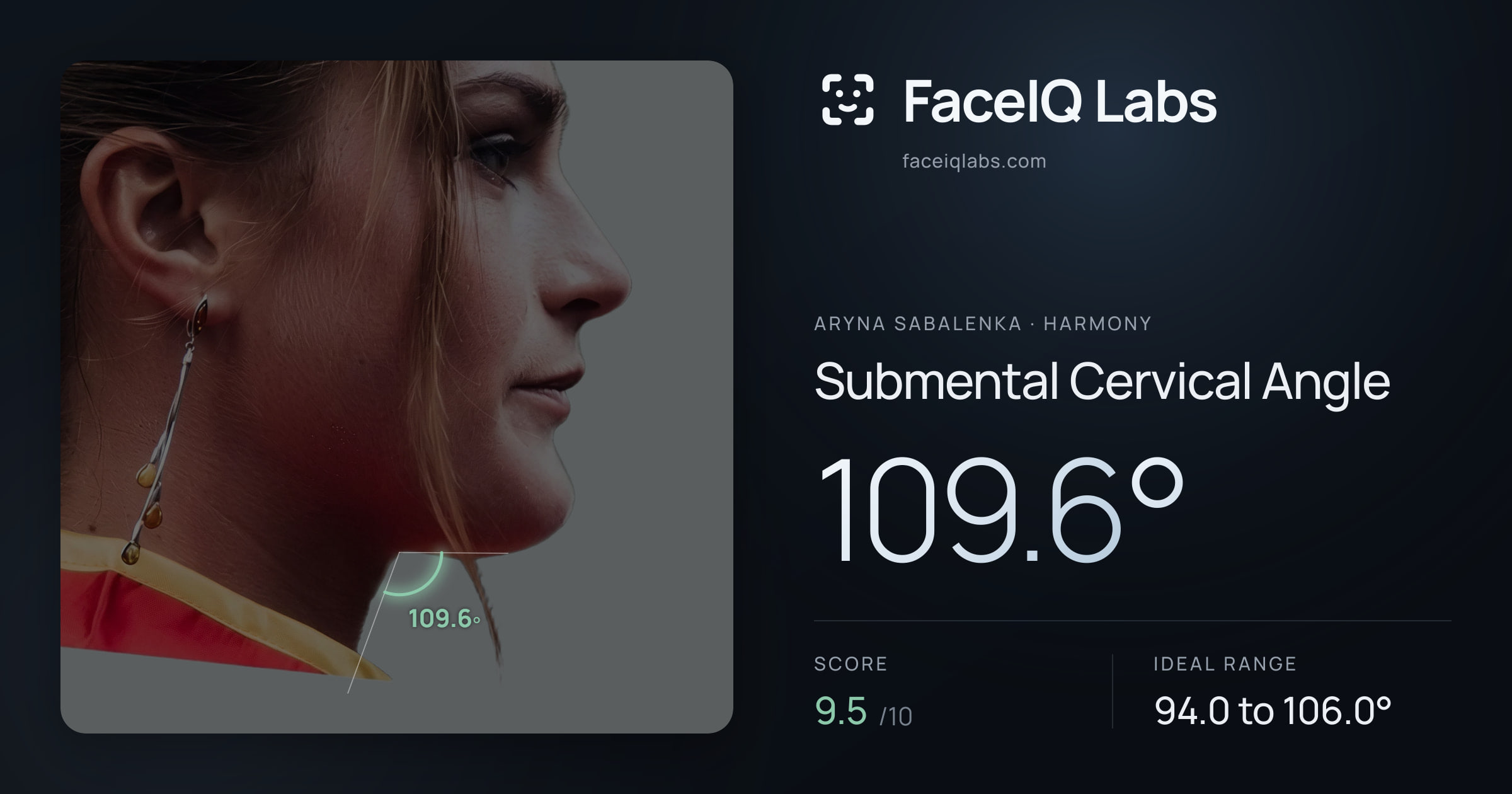Click the profile photo thumbnail
Screen dimensions: 1512x794
pyautogui.click(x=397, y=397)
